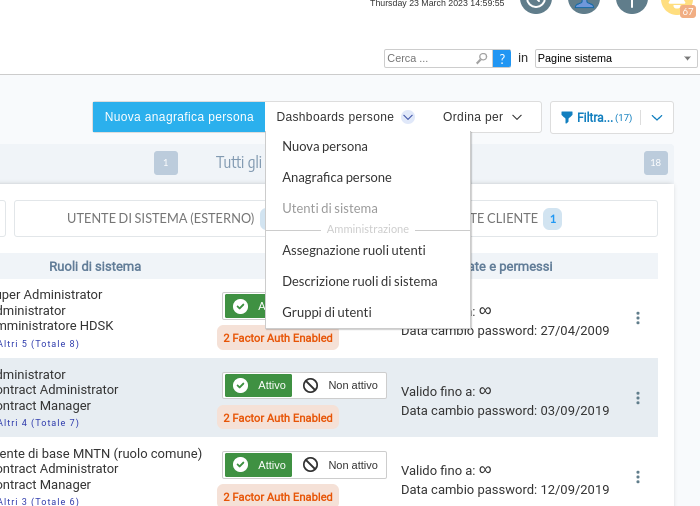Toggle Attivo for the second user row
Viewport: 700px width, 506px height.
pyautogui.click(x=258, y=385)
